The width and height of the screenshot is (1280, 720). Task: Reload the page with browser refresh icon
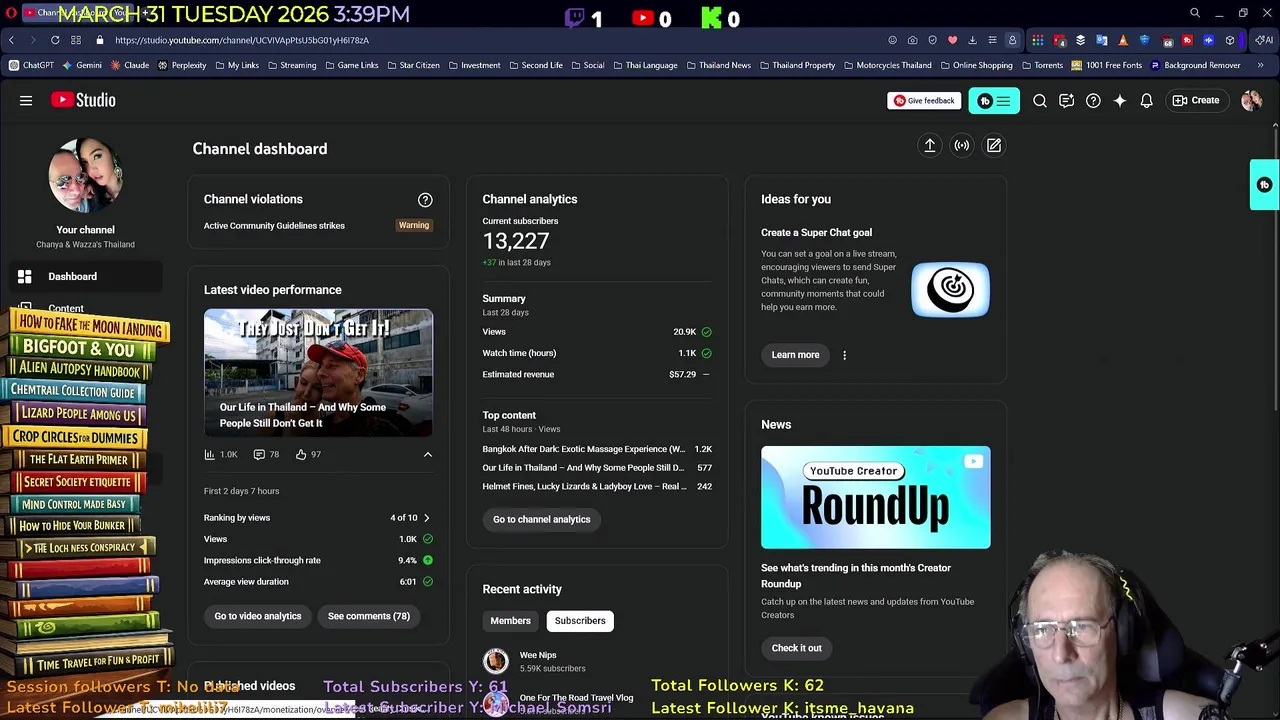coord(55,40)
